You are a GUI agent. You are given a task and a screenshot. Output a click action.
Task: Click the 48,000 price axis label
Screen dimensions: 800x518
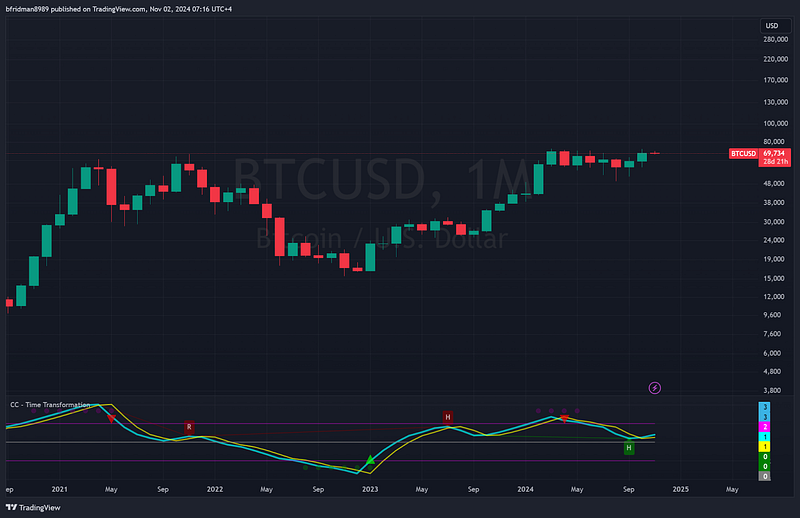776,184
